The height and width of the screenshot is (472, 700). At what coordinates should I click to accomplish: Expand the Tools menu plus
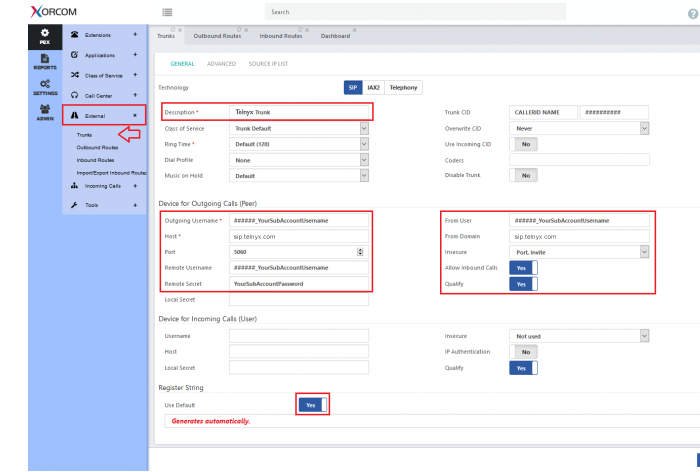tap(135, 205)
